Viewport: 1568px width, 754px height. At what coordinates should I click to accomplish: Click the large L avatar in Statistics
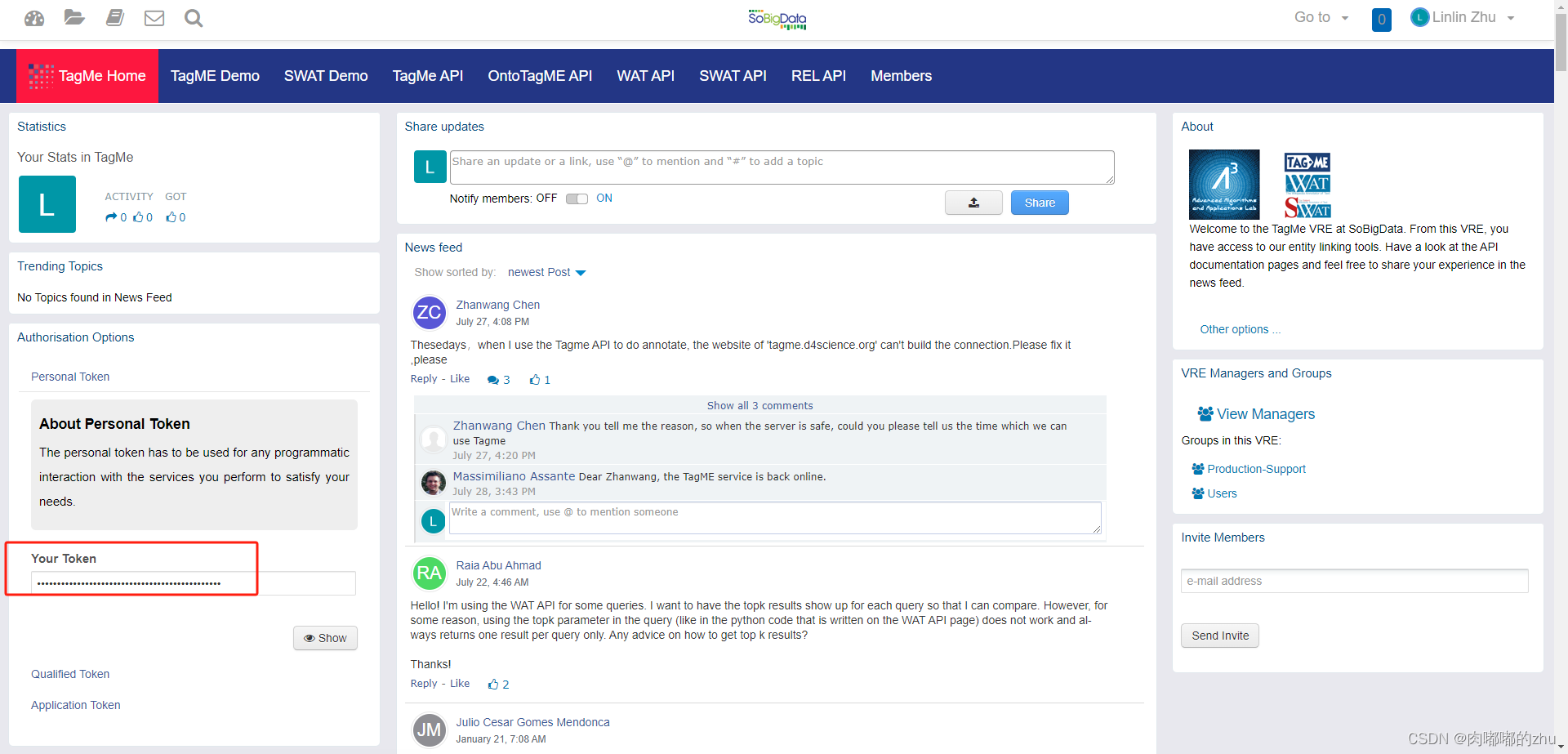pos(47,204)
